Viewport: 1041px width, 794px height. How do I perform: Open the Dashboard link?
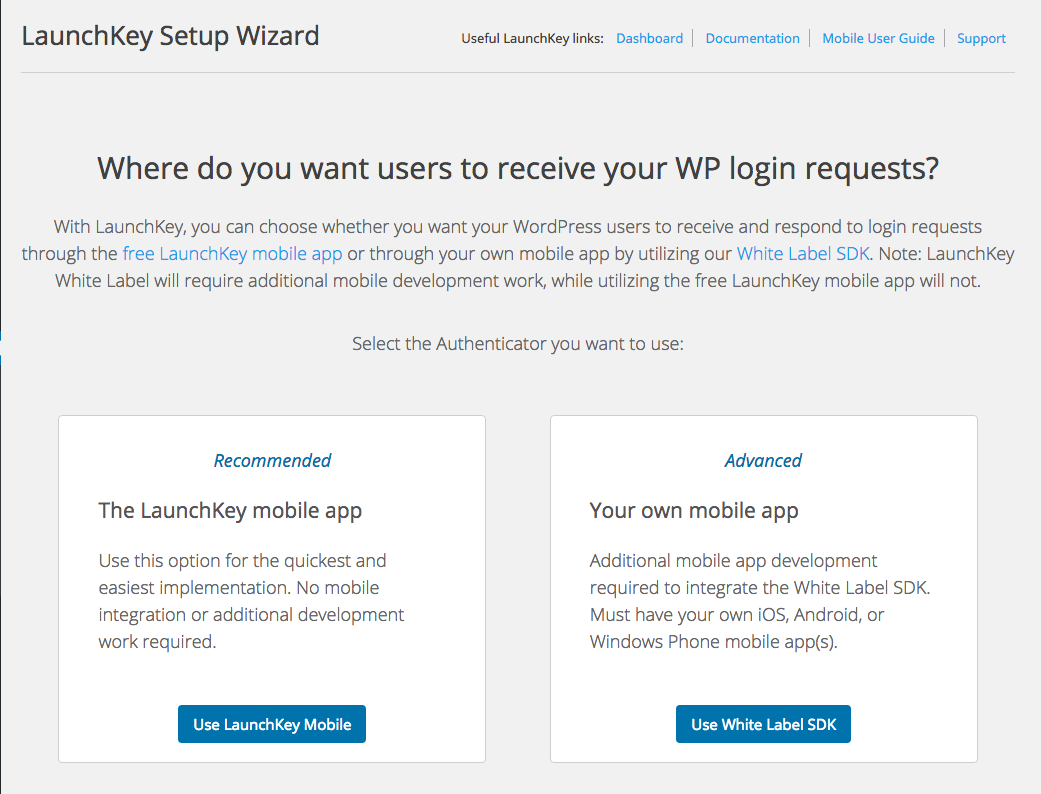point(649,39)
